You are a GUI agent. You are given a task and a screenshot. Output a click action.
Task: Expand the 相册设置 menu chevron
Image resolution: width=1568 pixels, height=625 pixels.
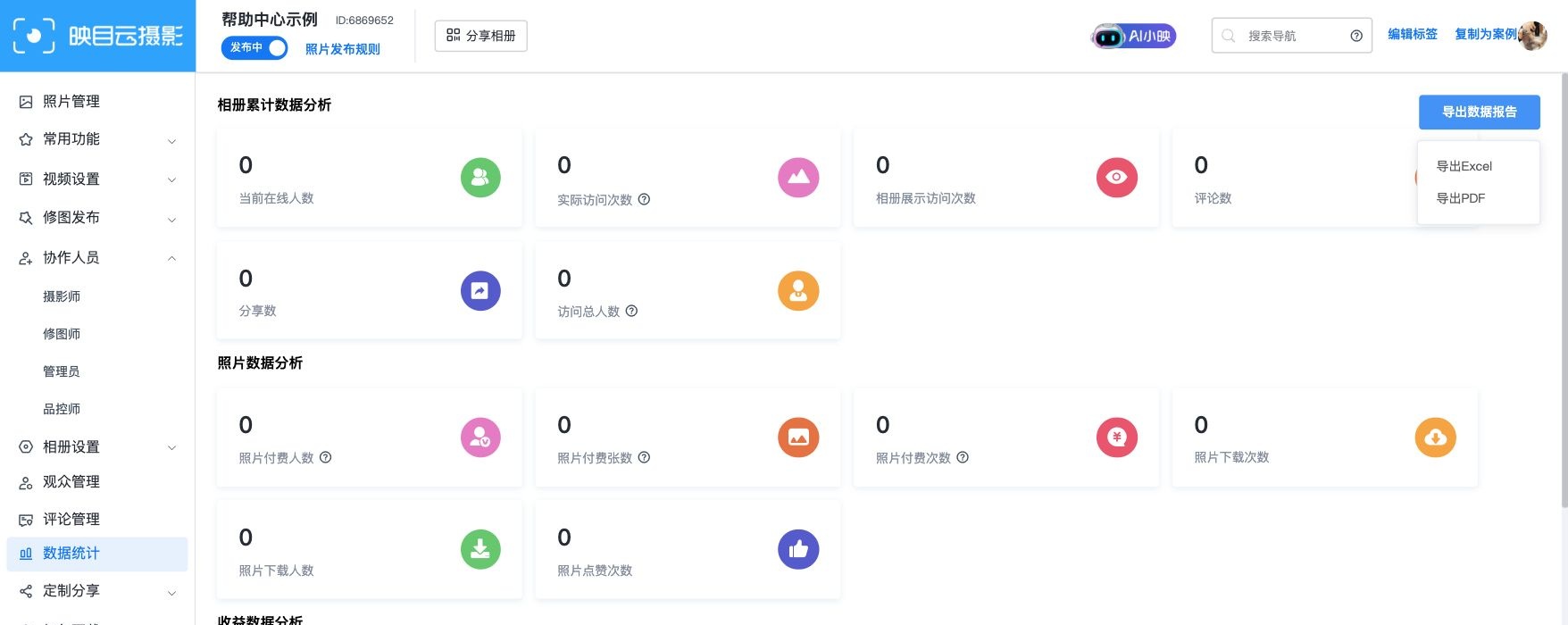(x=172, y=448)
